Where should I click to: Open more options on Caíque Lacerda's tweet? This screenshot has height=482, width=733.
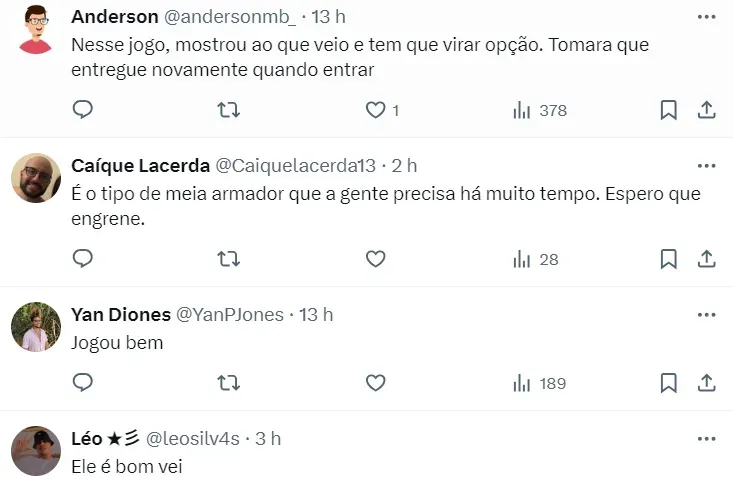[x=706, y=165]
